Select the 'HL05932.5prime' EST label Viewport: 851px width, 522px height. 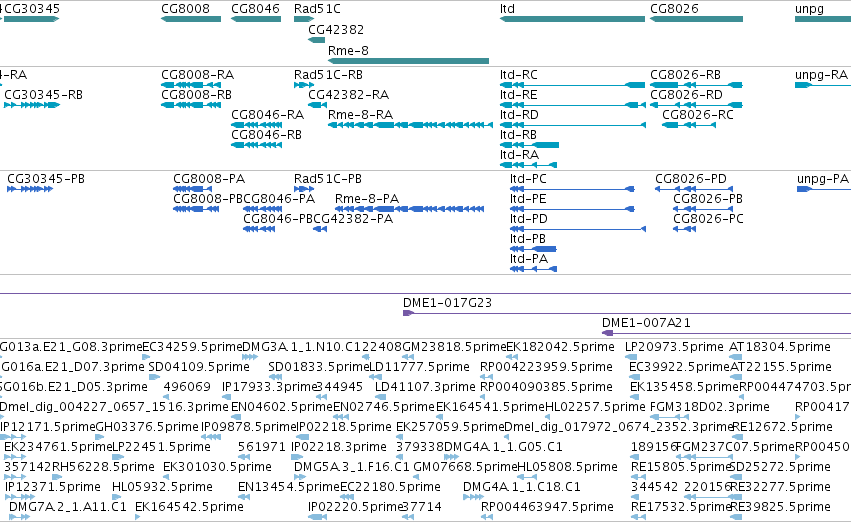[x=162, y=488]
